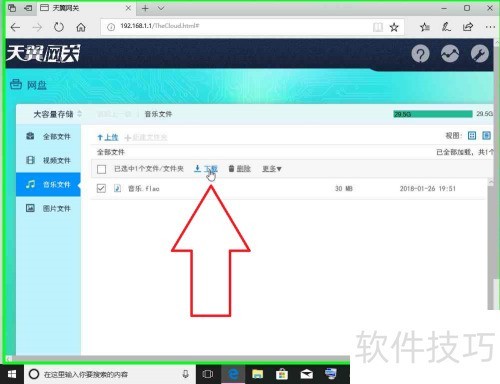The image size is (500, 384).
Task: Select 全部文件 in the sidebar
Action: (x=48, y=136)
